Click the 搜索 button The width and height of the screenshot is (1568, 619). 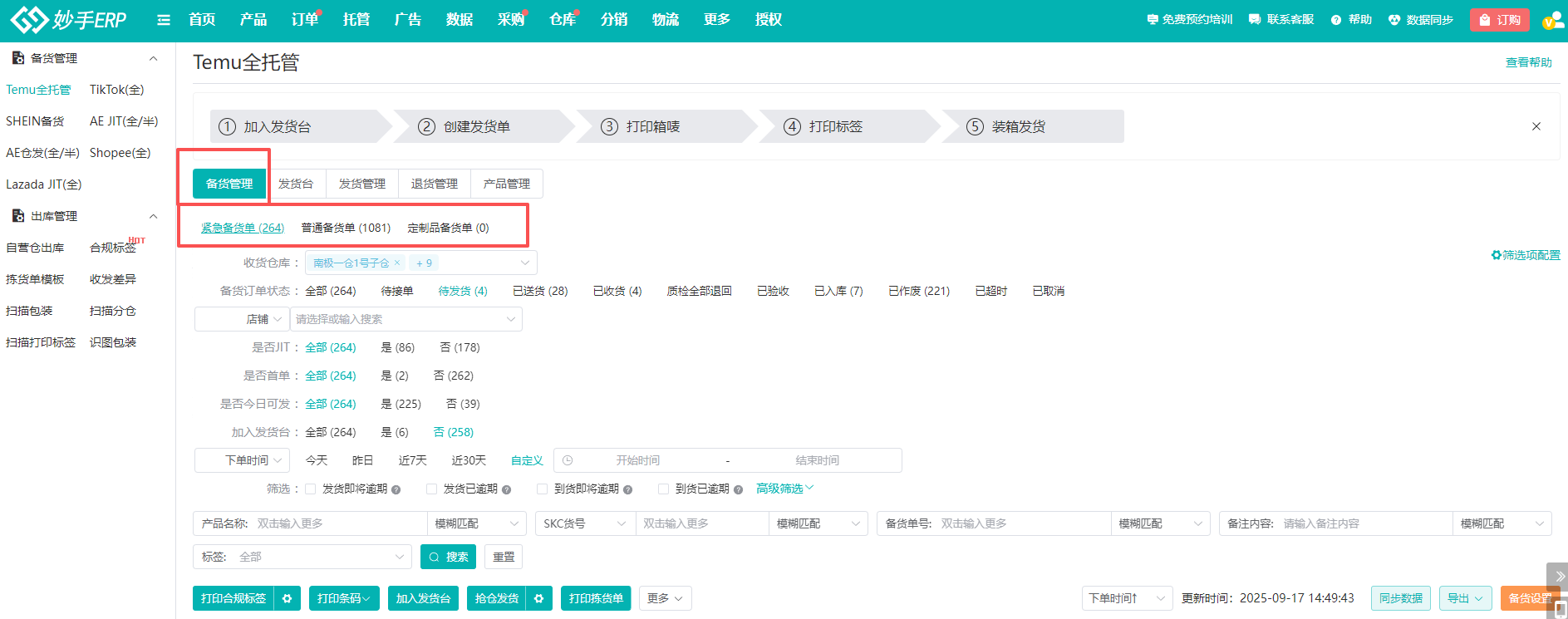(x=449, y=557)
